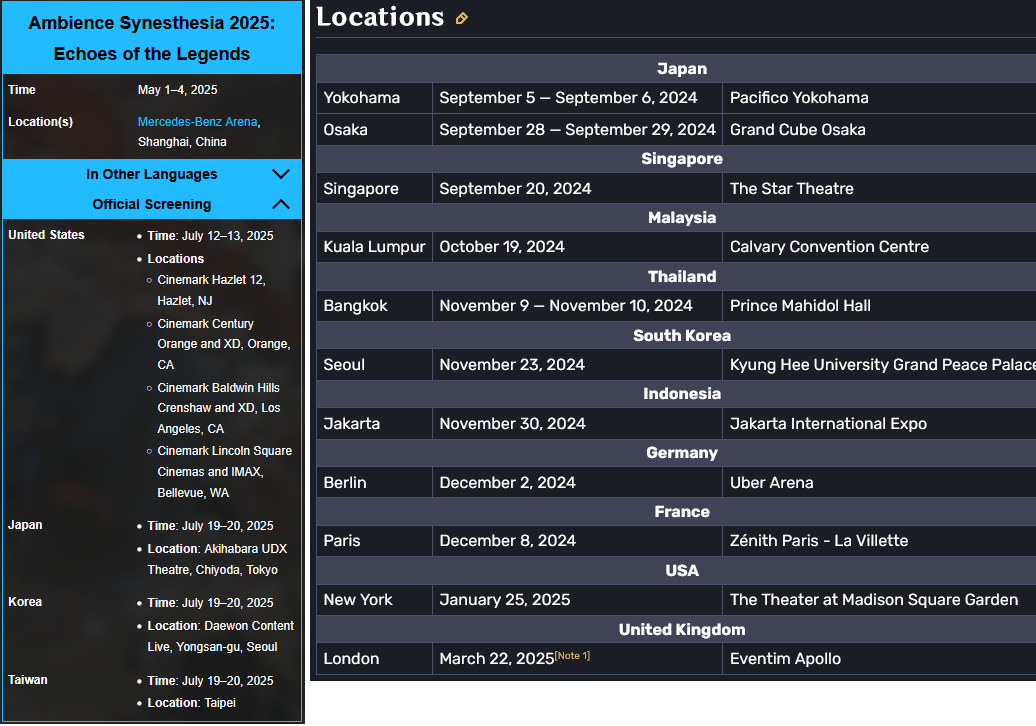The width and height of the screenshot is (1036, 726).
Task: Click the Malaysia country header row
Action: (677, 218)
